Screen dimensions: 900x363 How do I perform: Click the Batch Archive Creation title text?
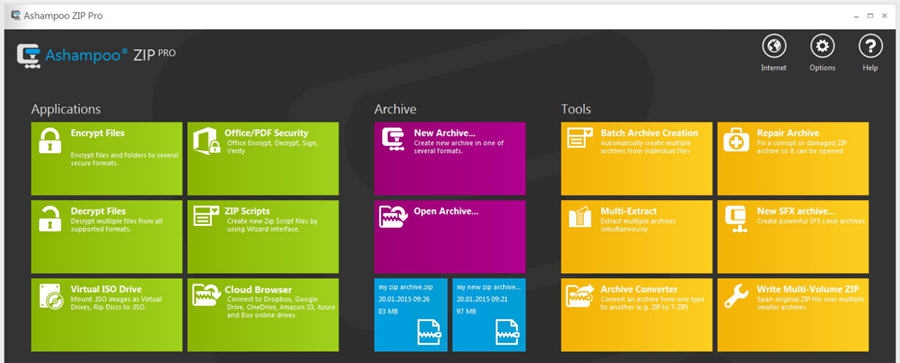click(649, 133)
